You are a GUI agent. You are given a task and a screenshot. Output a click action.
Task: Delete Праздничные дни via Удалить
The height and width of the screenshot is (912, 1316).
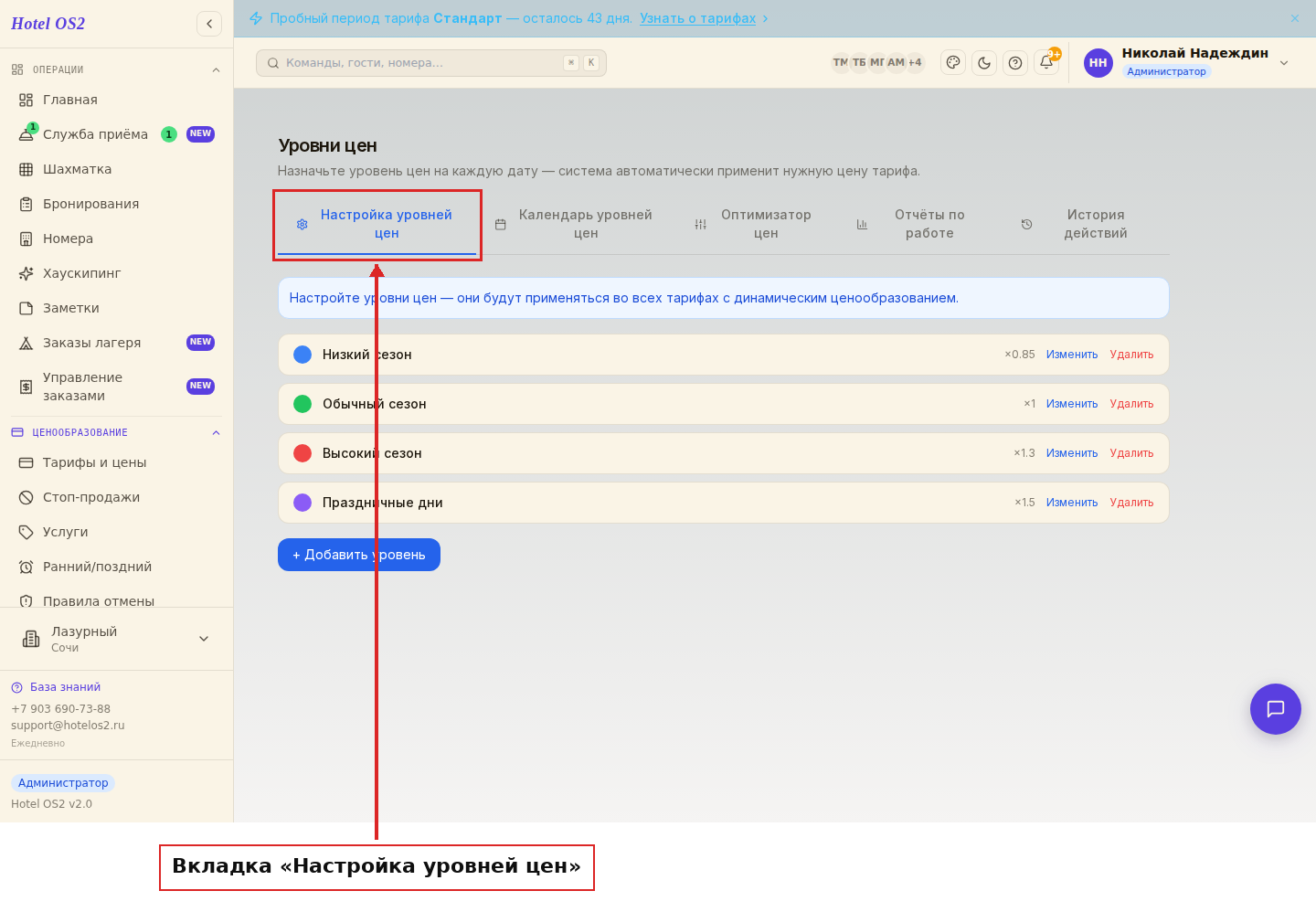tap(1131, 503)
